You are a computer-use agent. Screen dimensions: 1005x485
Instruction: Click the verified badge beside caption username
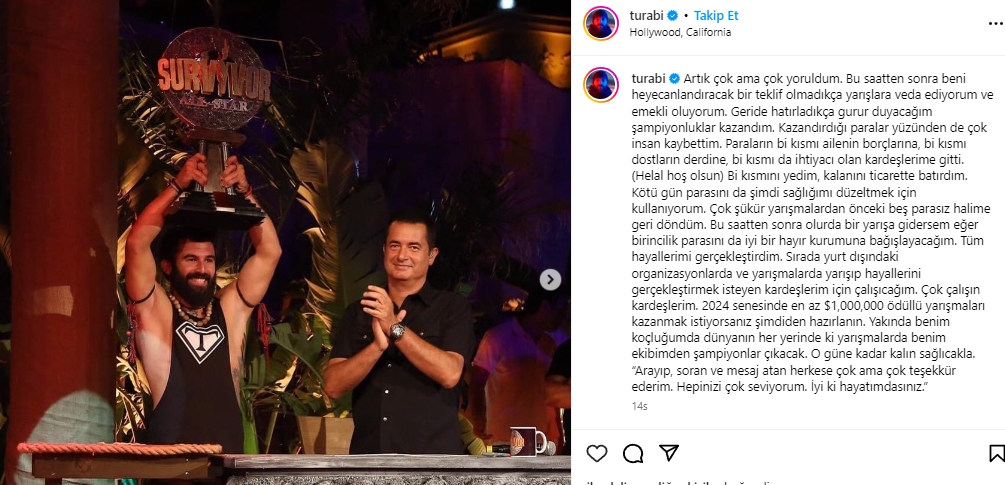[675, 79]
